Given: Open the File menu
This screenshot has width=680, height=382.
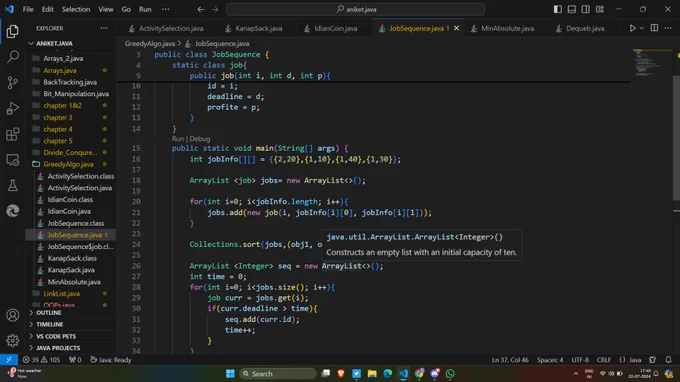Looking at the screenshot, I should pos(28,9).
